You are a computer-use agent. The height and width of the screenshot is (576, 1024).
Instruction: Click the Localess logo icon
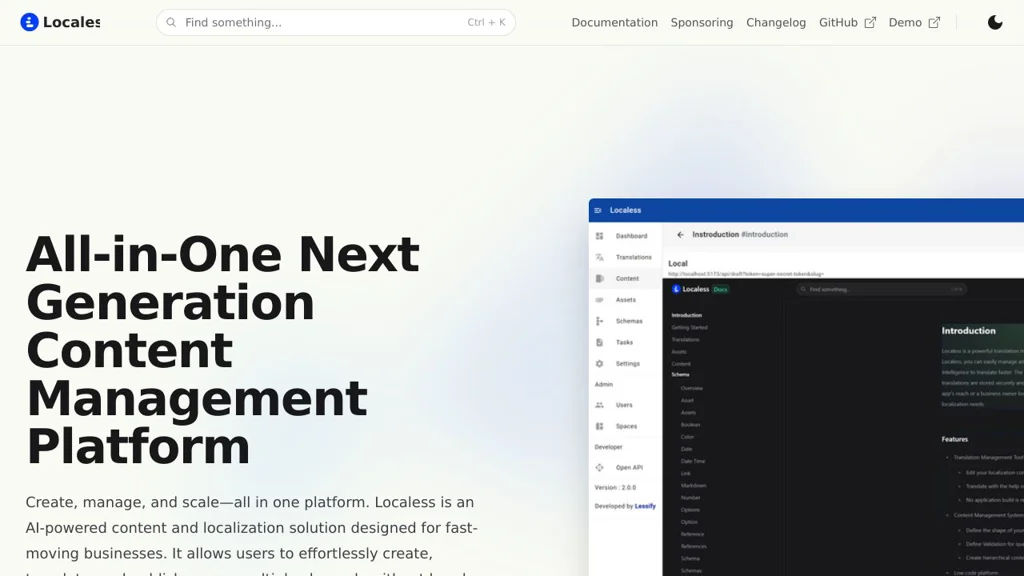(29, 22)
